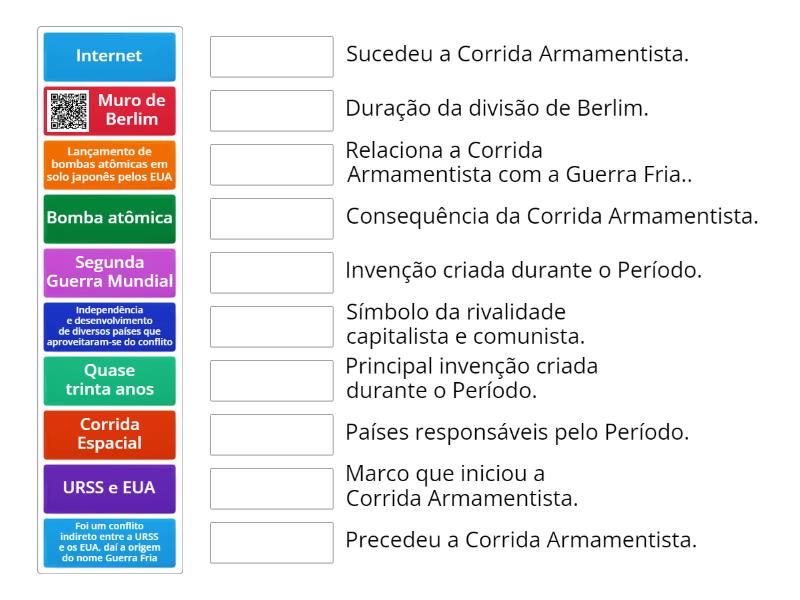The width and height of the screenshot is (800, 600).
Task: Choose the Corrida Espacial tile
Action: [110, 434]
